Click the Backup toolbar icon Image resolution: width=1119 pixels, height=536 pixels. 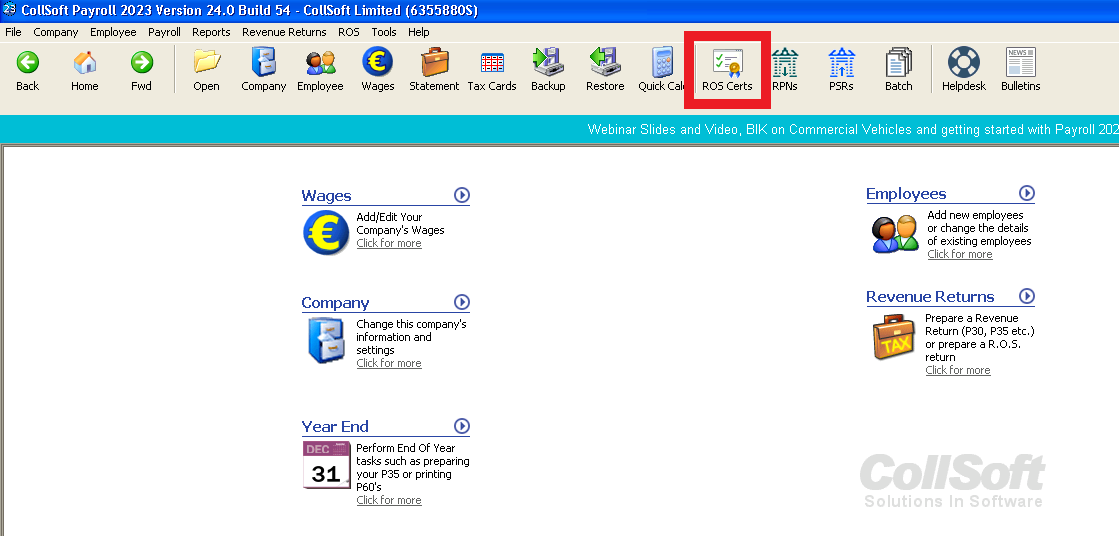point(547,68)
